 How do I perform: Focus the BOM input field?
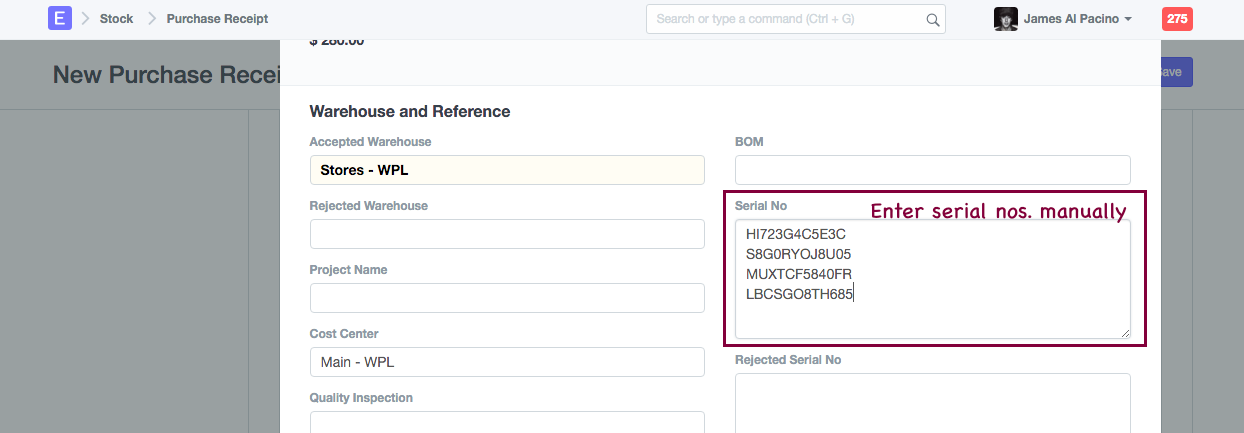[932, 170]
